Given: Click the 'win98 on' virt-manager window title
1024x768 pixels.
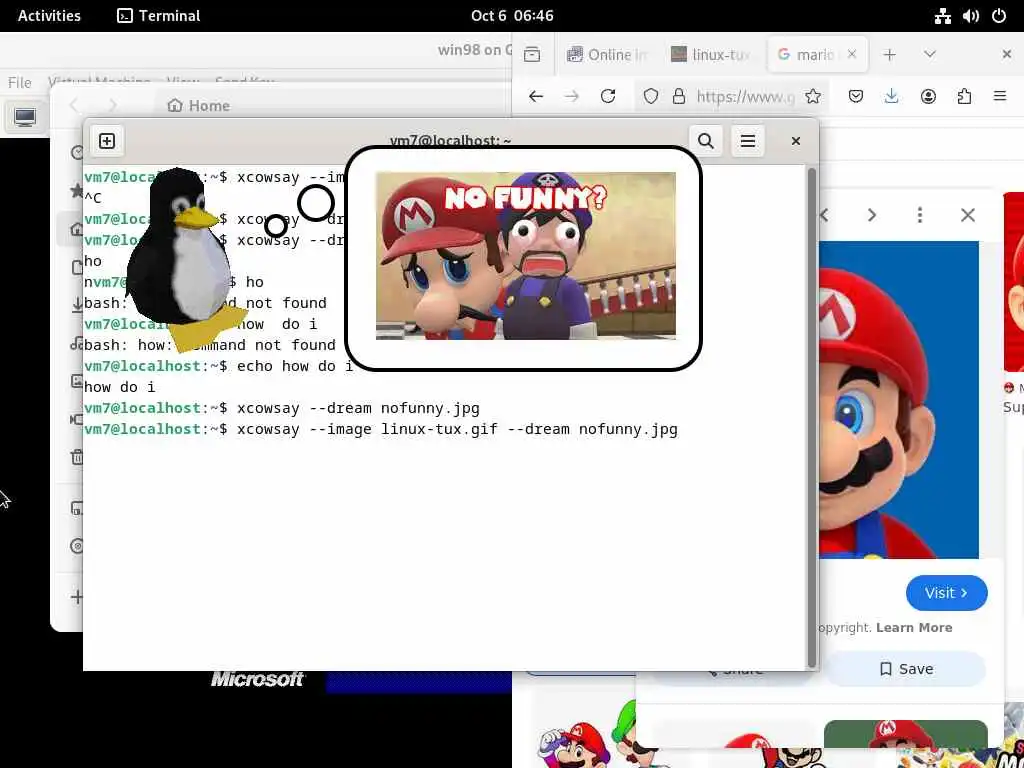Looking at the screenshot, I should click(474, 50).
